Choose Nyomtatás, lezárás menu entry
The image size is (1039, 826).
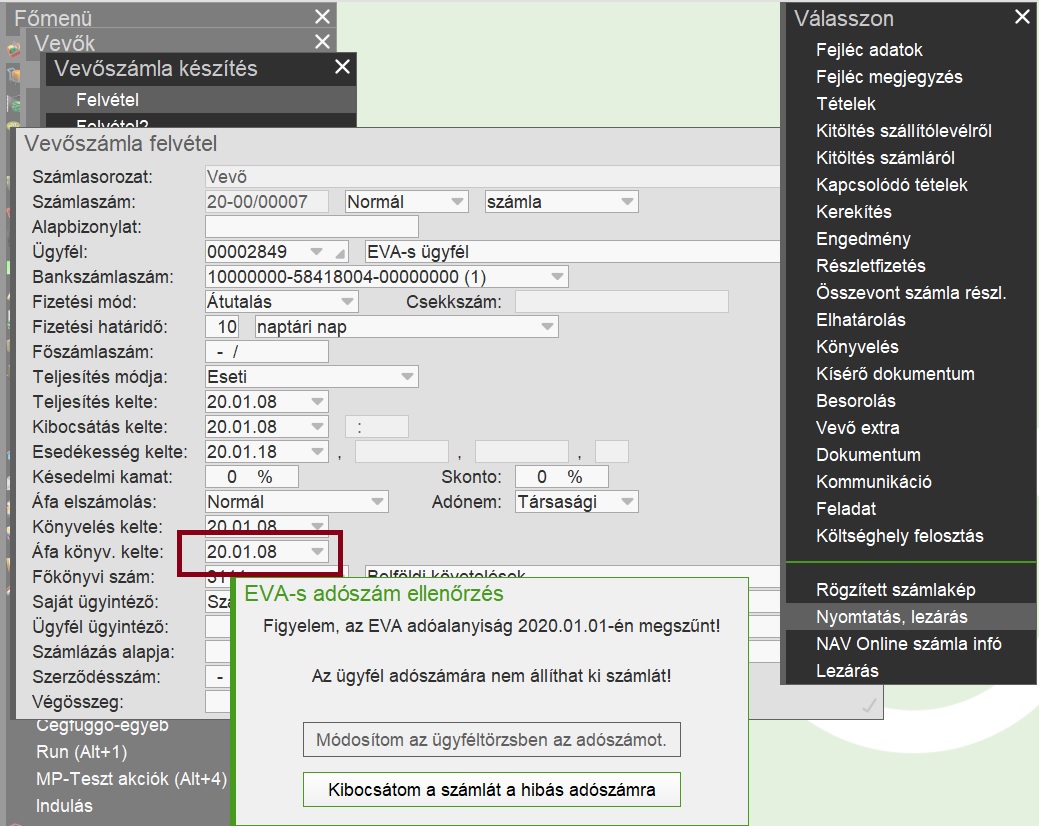pyautogui.click(x=891, y=617)
